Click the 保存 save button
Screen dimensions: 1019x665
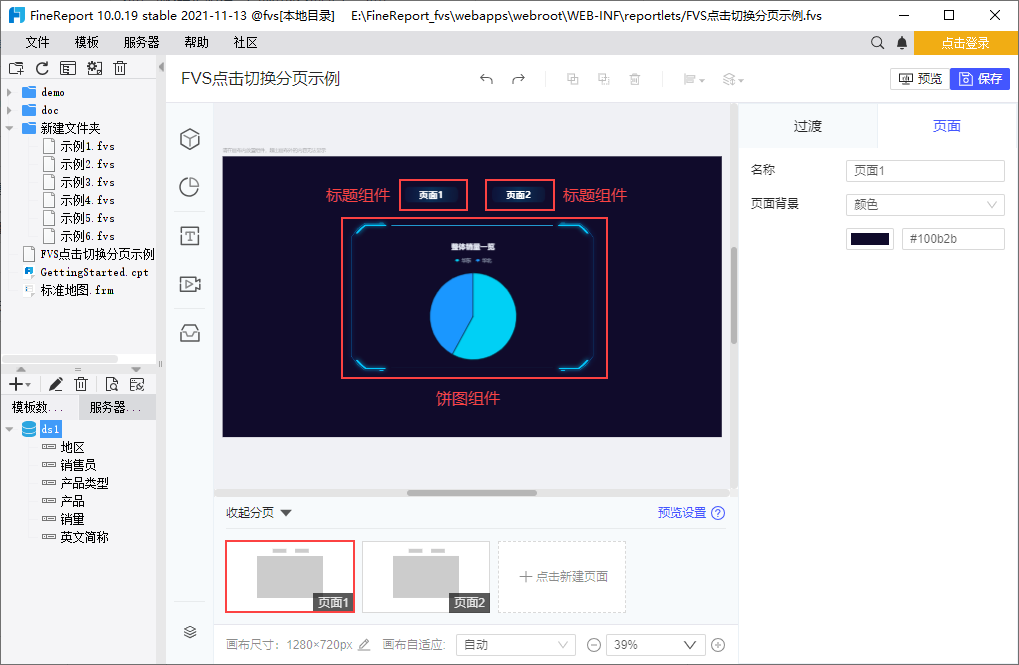coord(980,79)
